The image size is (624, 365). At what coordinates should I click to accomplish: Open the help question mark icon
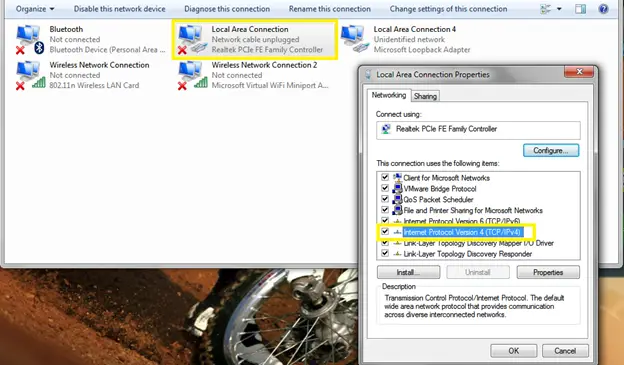(603, 9)
